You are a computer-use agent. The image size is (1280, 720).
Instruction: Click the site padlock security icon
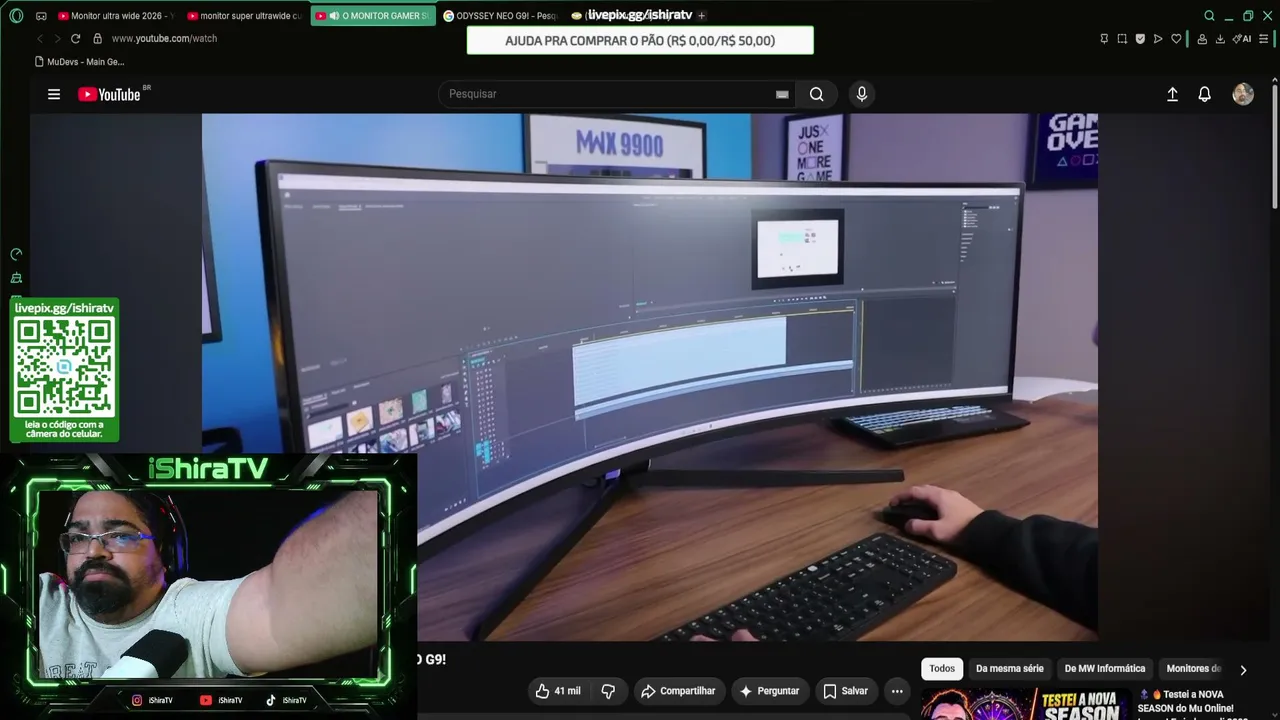click(x=97, y=38)
